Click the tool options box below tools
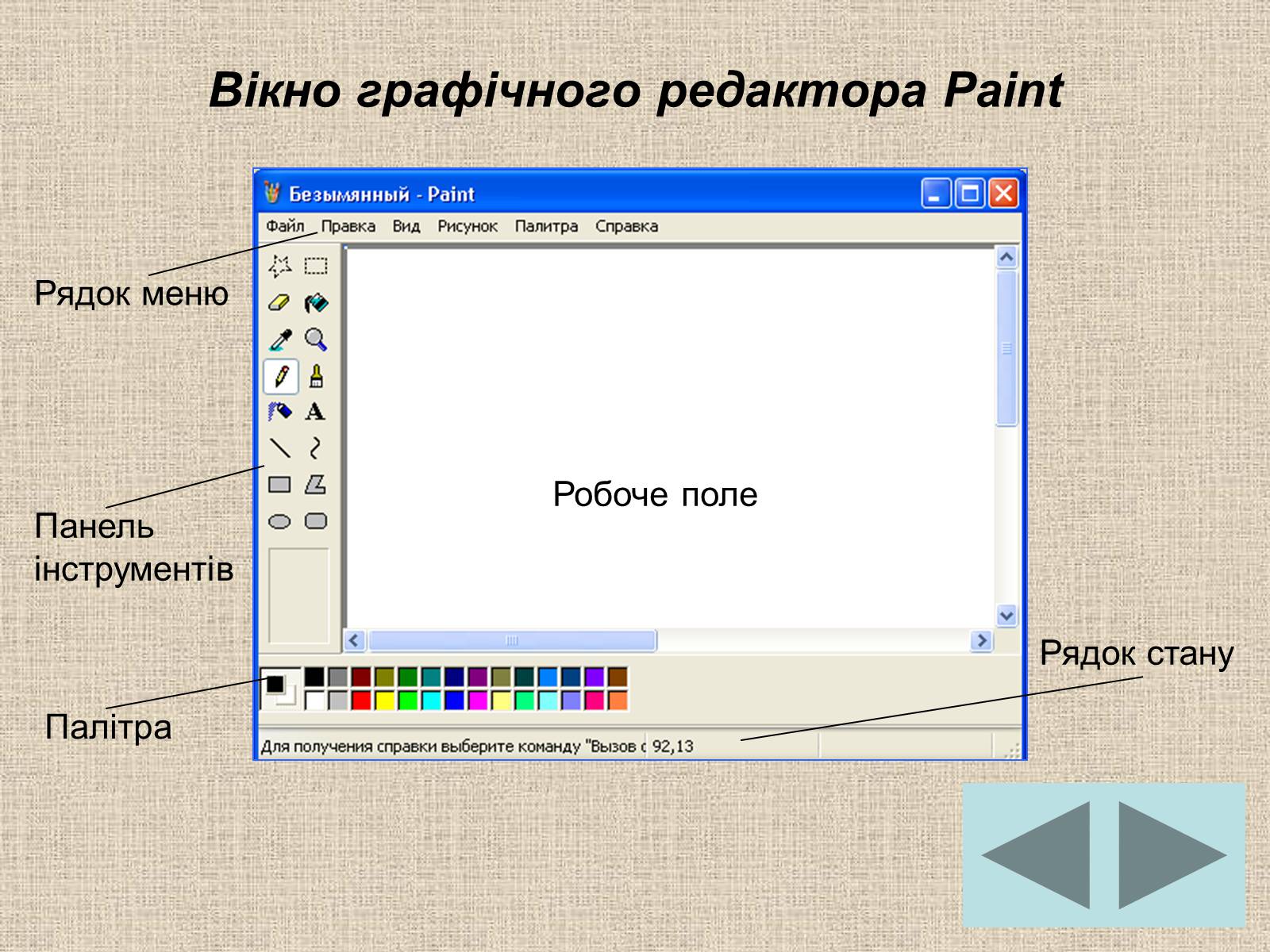The image size is (1270, 952). [298, 596]
